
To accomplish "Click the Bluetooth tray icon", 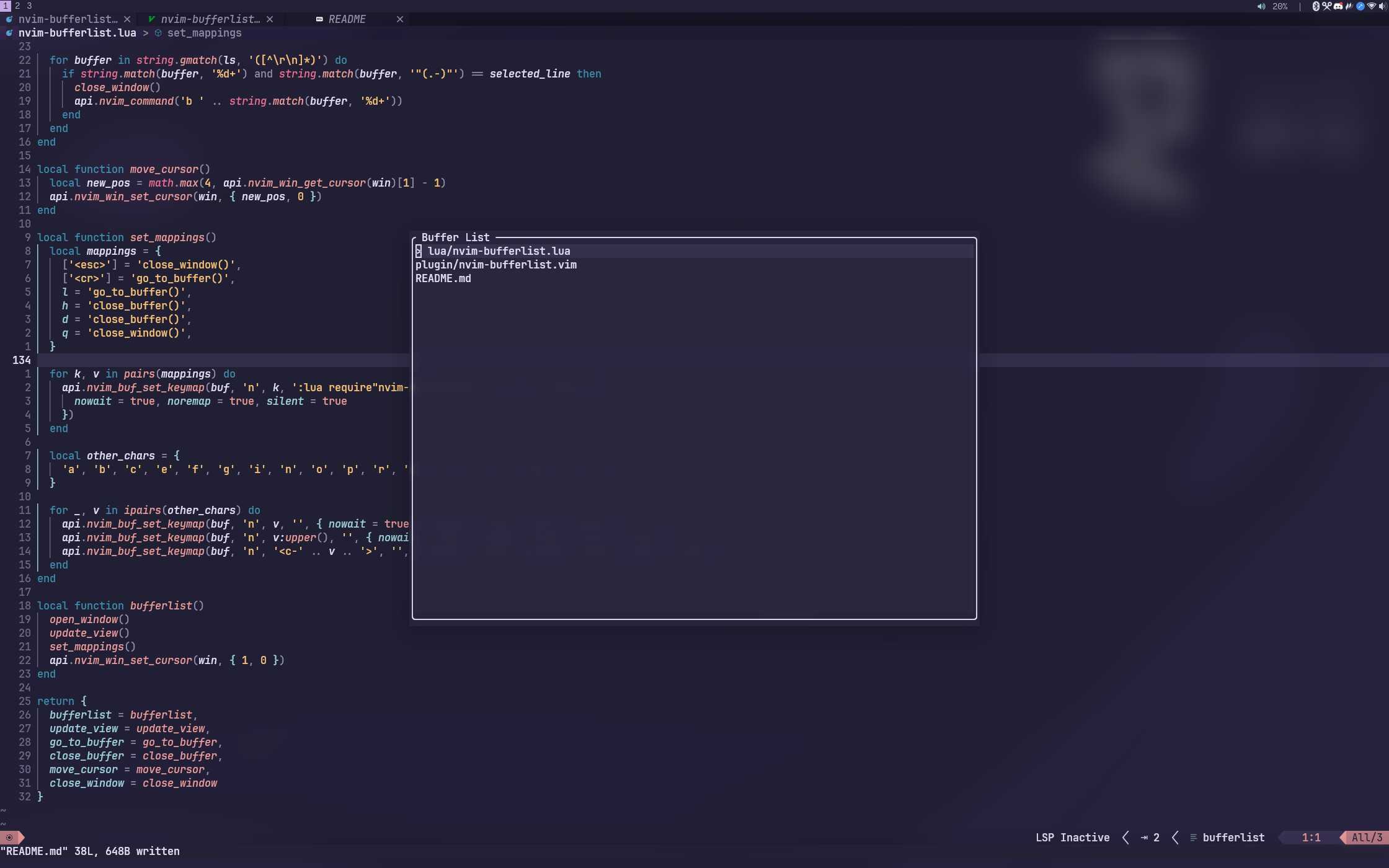I will tap(1316, 6).
